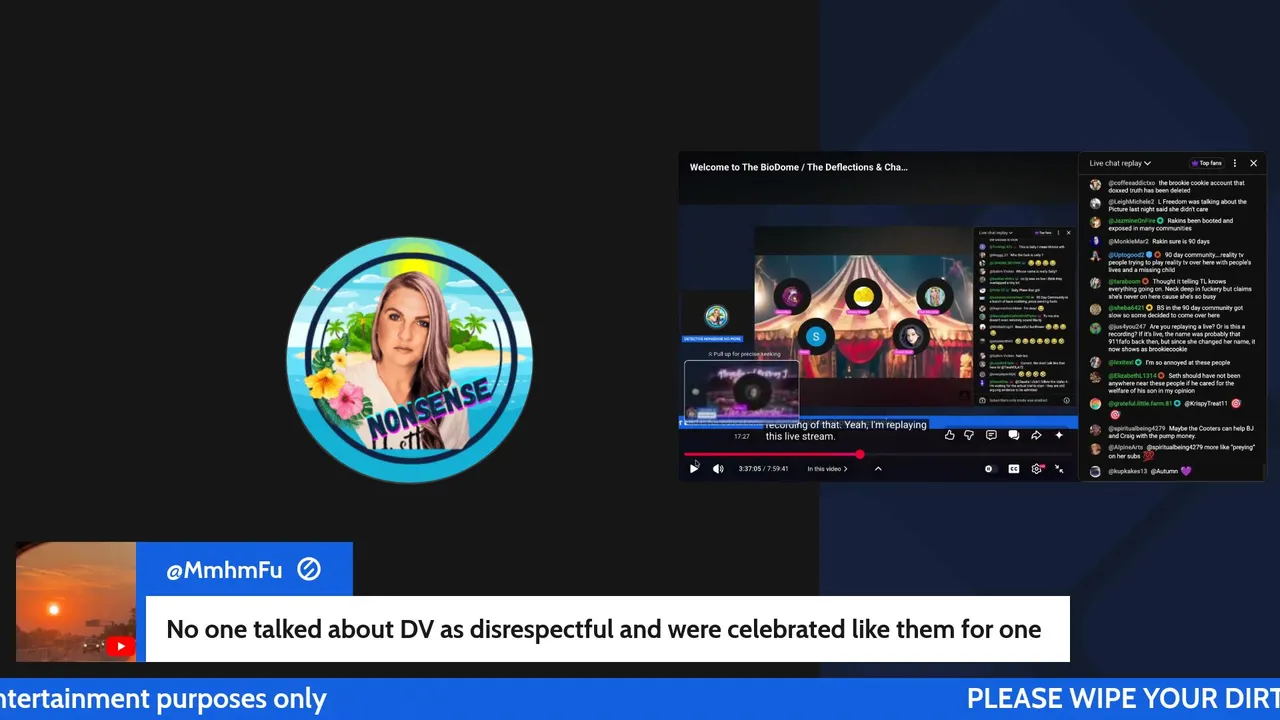Exit full screen using collapse arrows icon
Screen dimensions: 1280x720
(1059, 468)
